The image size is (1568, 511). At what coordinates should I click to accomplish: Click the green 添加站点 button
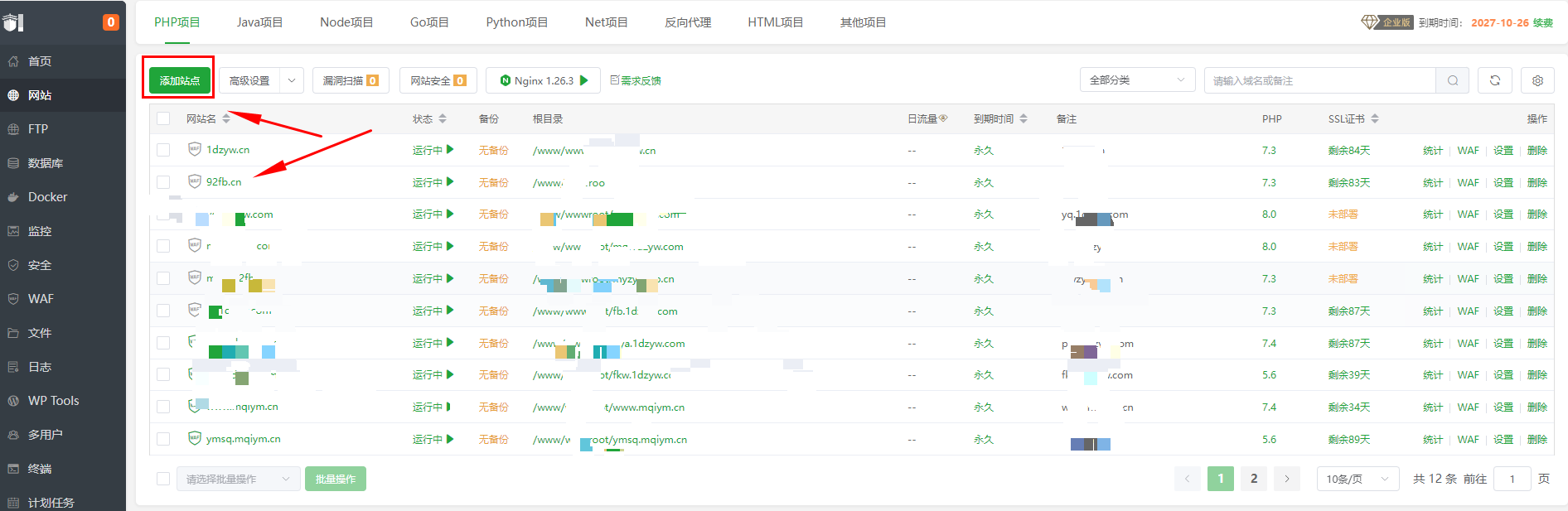pyautogui.click(x=180, y=80)
